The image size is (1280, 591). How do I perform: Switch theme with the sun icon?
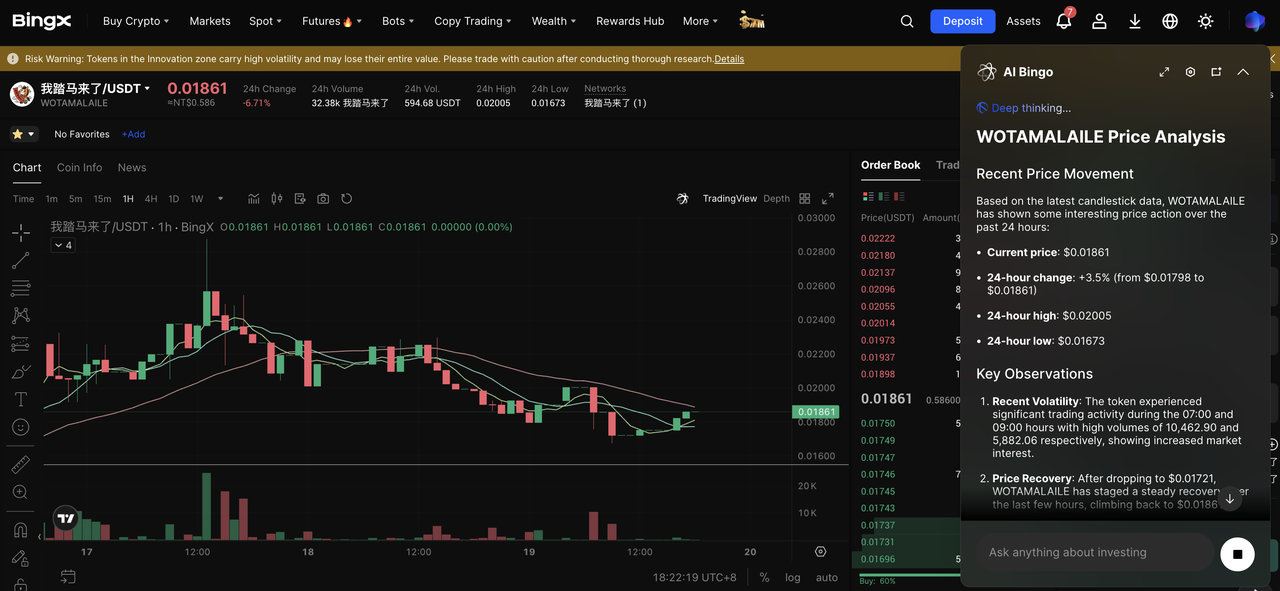(x=1205, y=21)
